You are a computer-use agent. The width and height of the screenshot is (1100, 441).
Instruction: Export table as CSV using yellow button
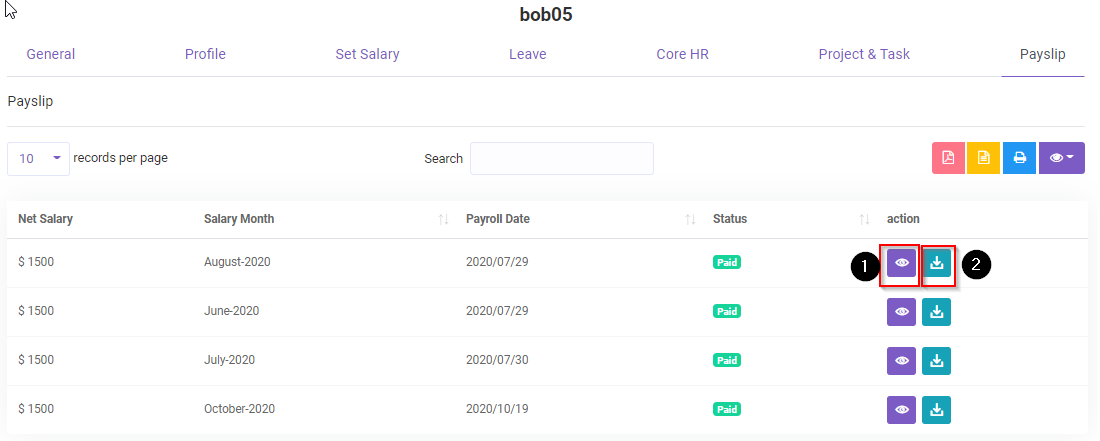[x=983, y=158]
